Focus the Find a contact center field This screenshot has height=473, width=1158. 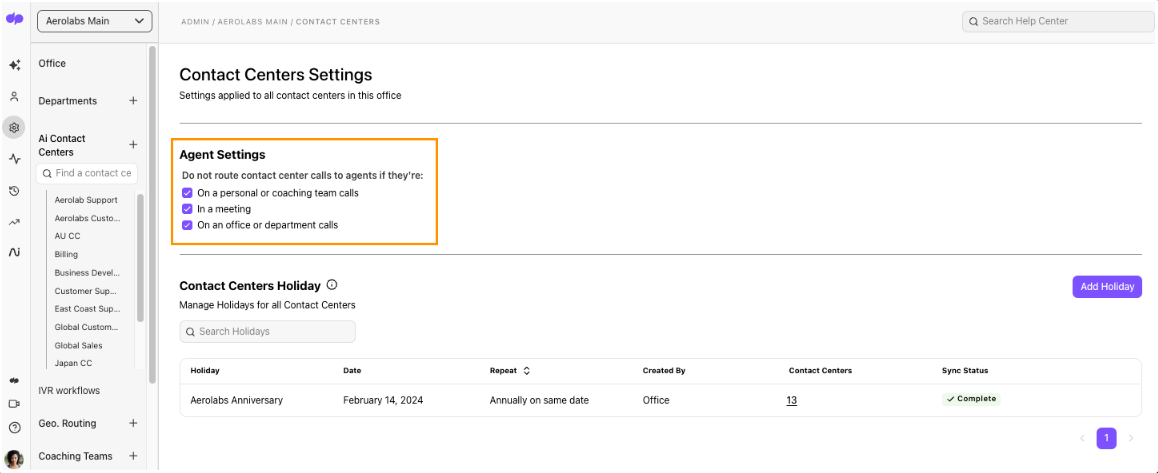point(87,173)
